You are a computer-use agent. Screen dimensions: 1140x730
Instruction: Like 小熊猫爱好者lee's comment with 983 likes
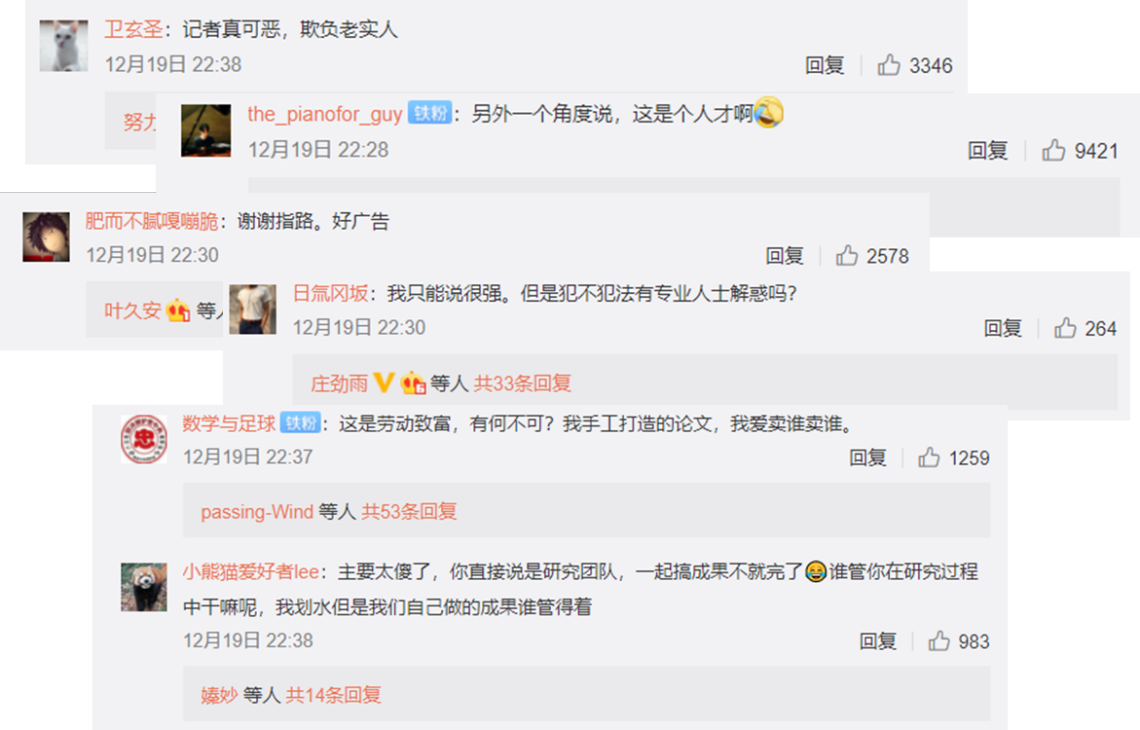click(939, 641)
